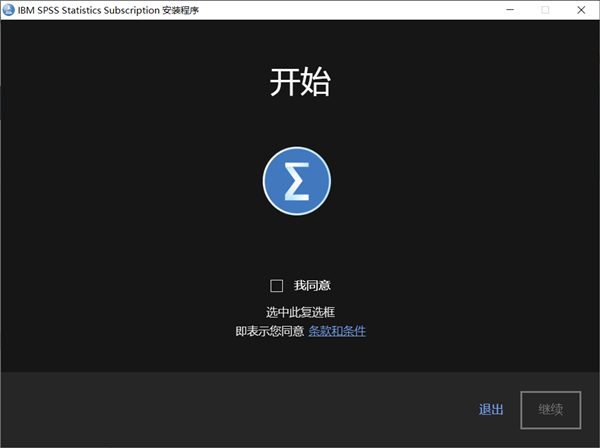600x448 pixels.
Task: Click the 退出 exit link
Action: (x=491, y=409)
